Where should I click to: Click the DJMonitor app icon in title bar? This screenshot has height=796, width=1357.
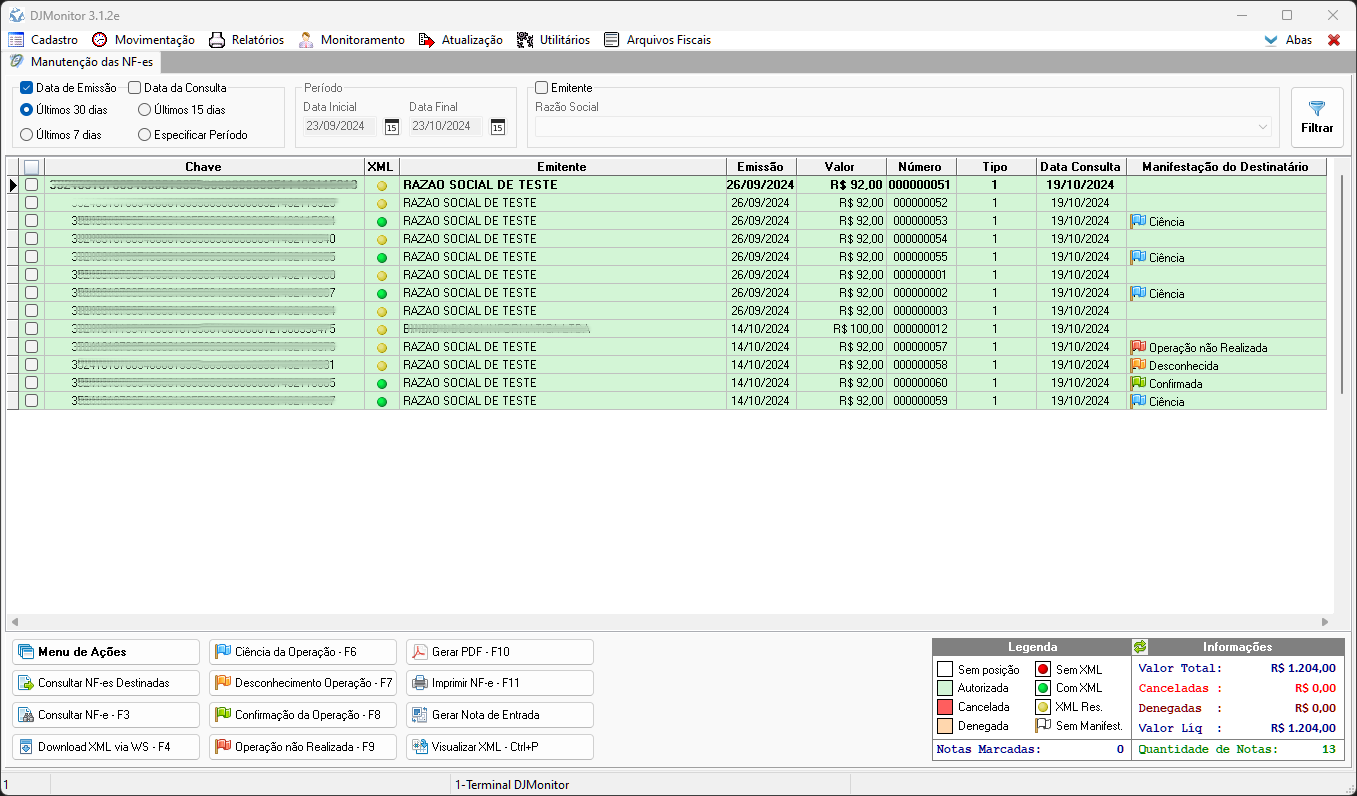click(17, 15)
